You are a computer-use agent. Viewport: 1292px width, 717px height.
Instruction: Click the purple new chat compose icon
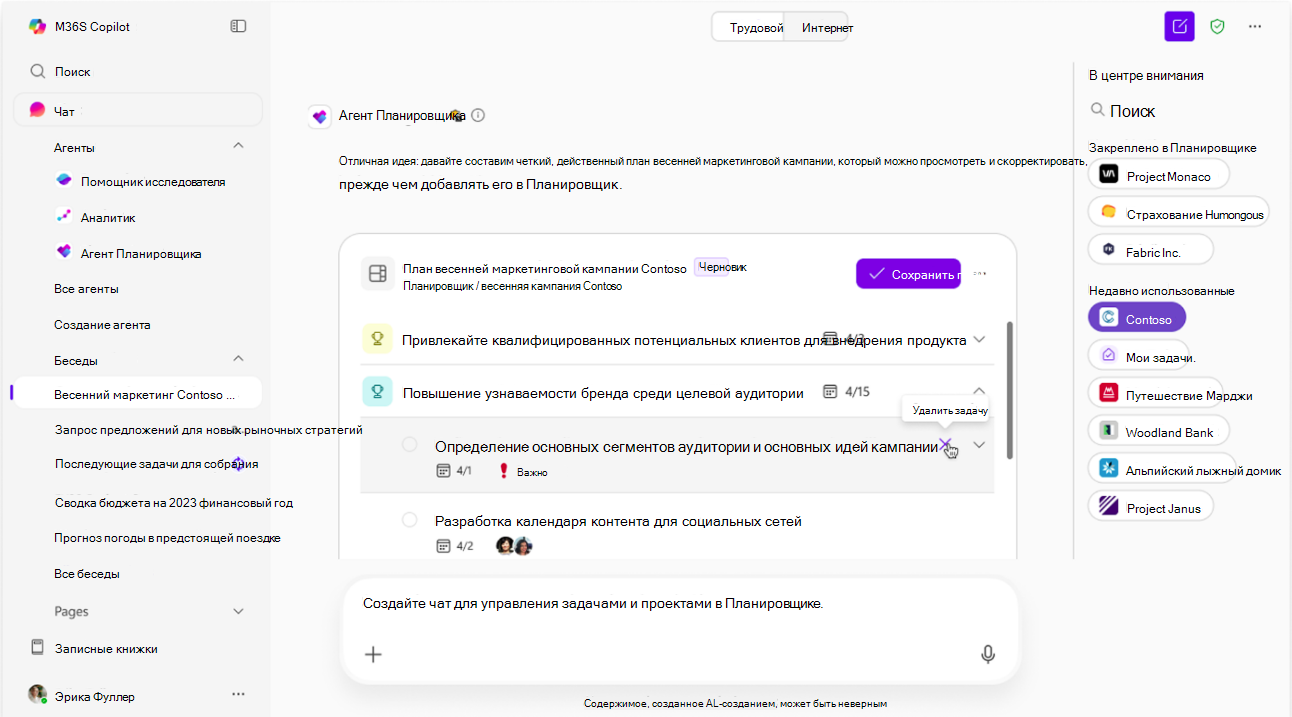(1180, 27)
